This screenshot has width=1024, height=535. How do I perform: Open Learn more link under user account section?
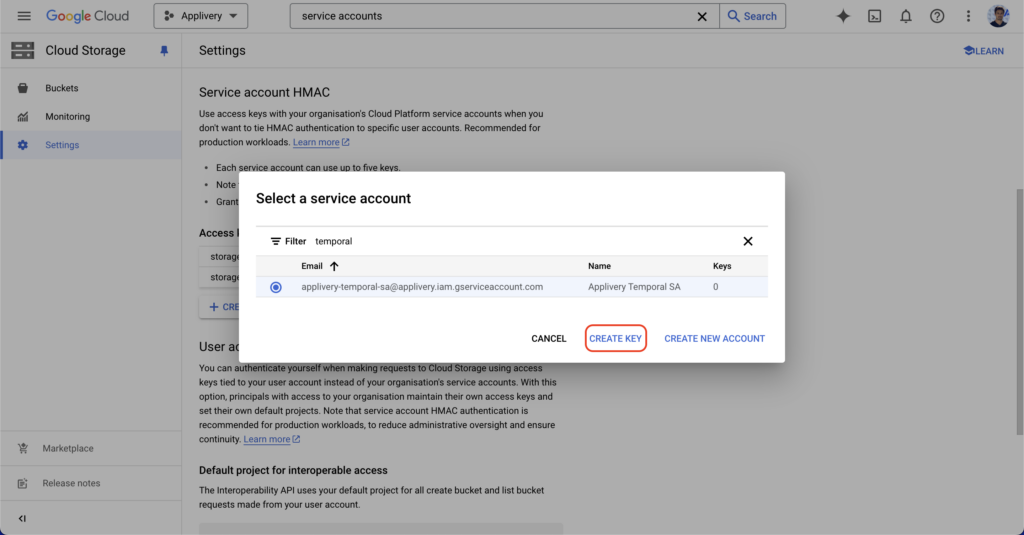coord(272,440)
